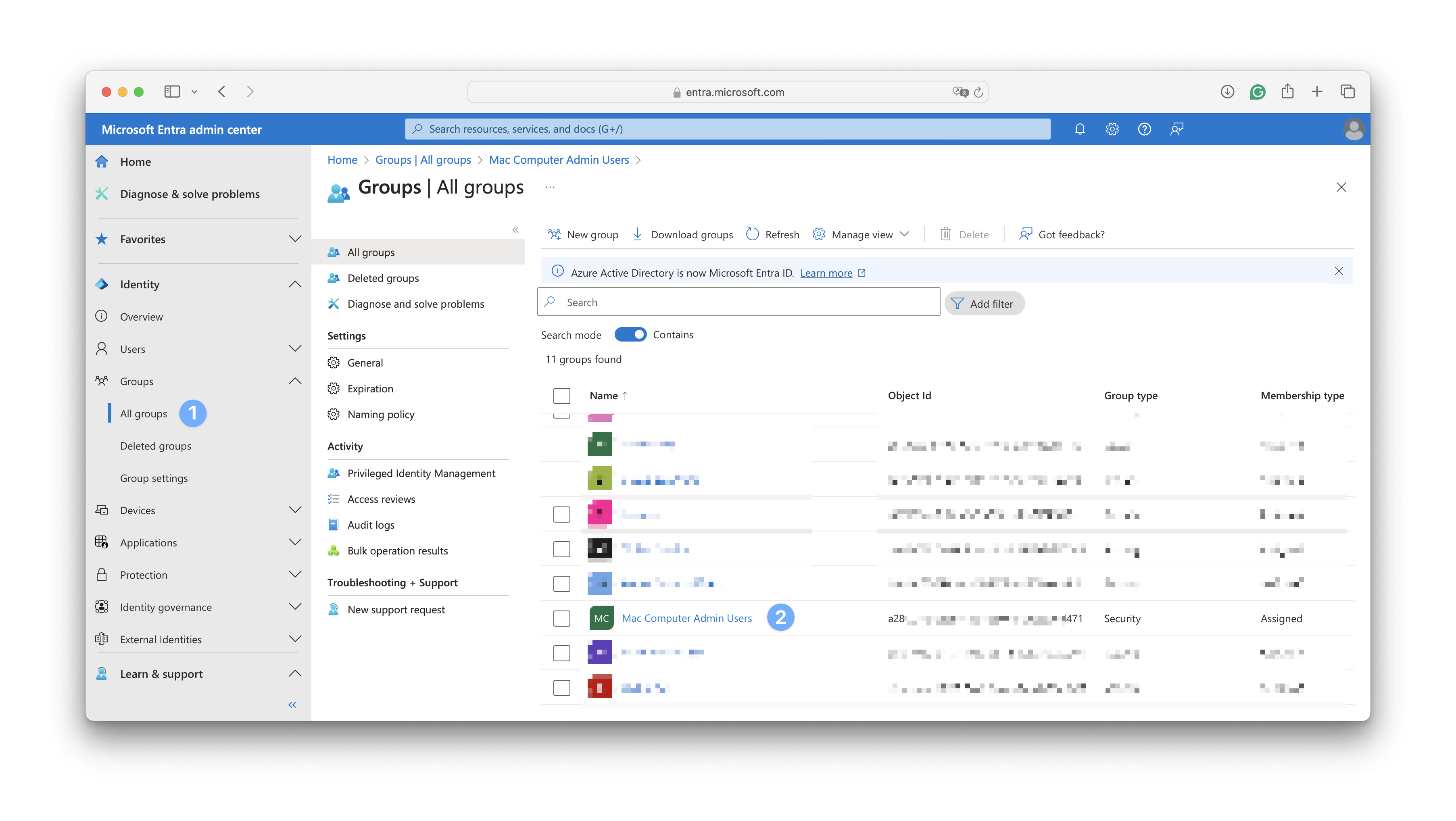Image resolution: width=1456 pixels, height=821 pixels.
Task: Click the help question mark icon
Action: tap(1144, 129)
